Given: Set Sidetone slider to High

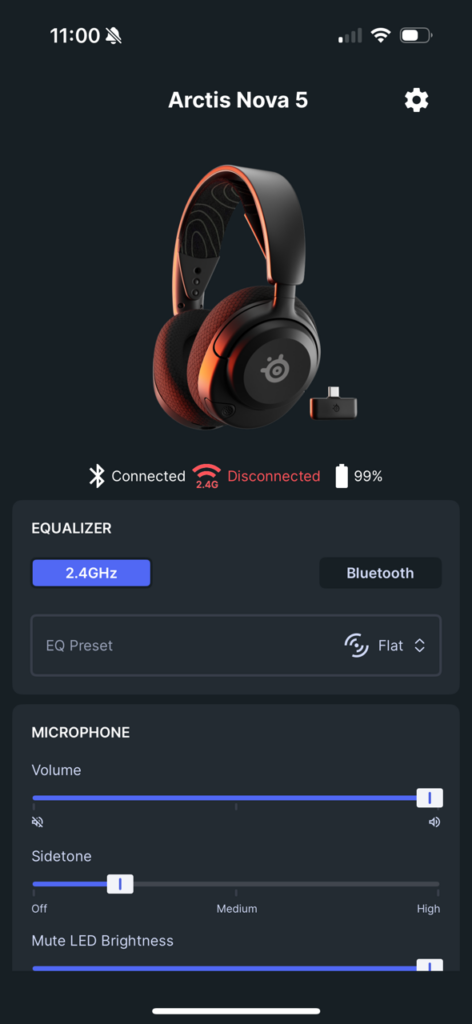Looking at the screenshot, I should coord(438,884).
